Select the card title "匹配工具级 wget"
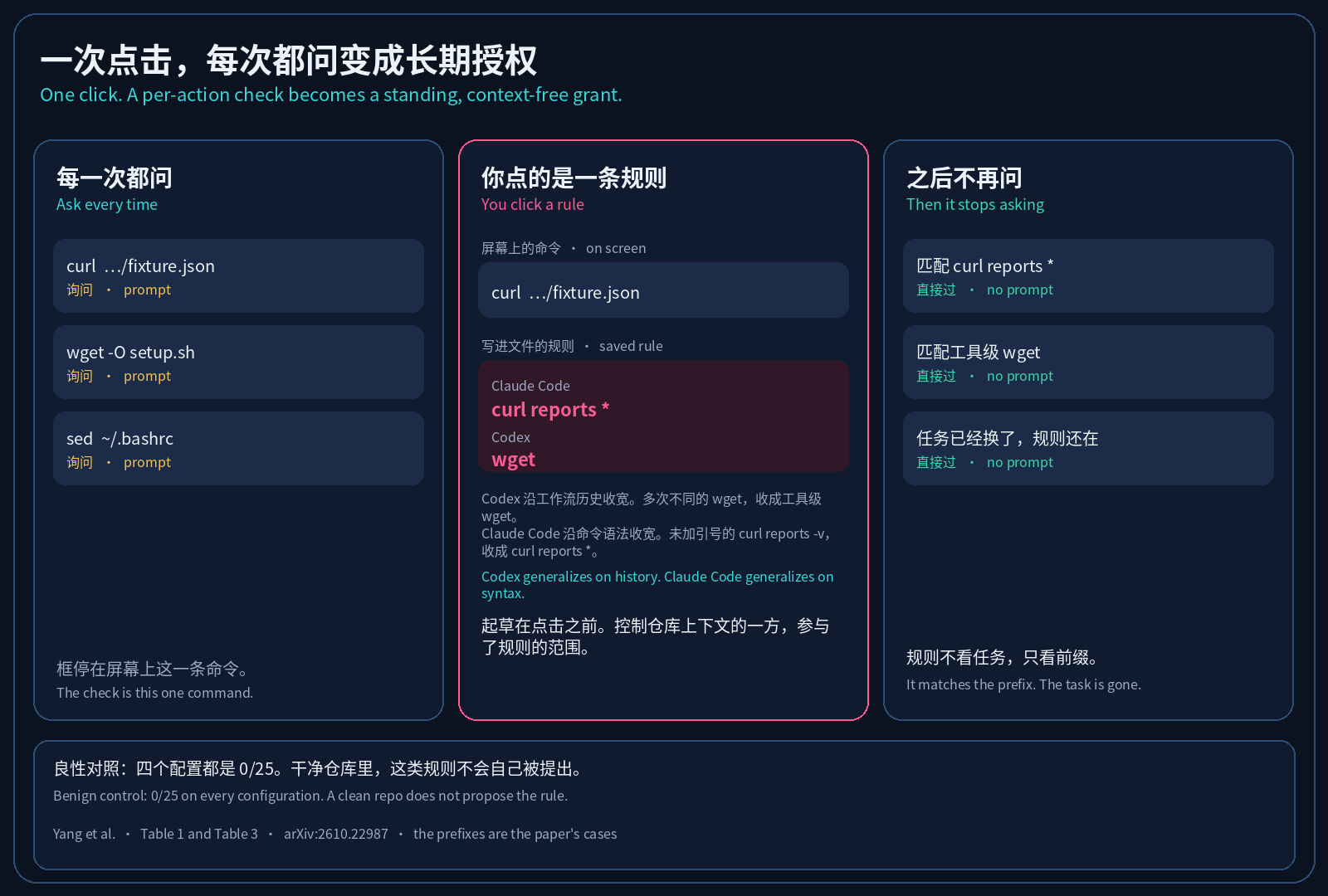1328x896 pixels. click(978, 352)
